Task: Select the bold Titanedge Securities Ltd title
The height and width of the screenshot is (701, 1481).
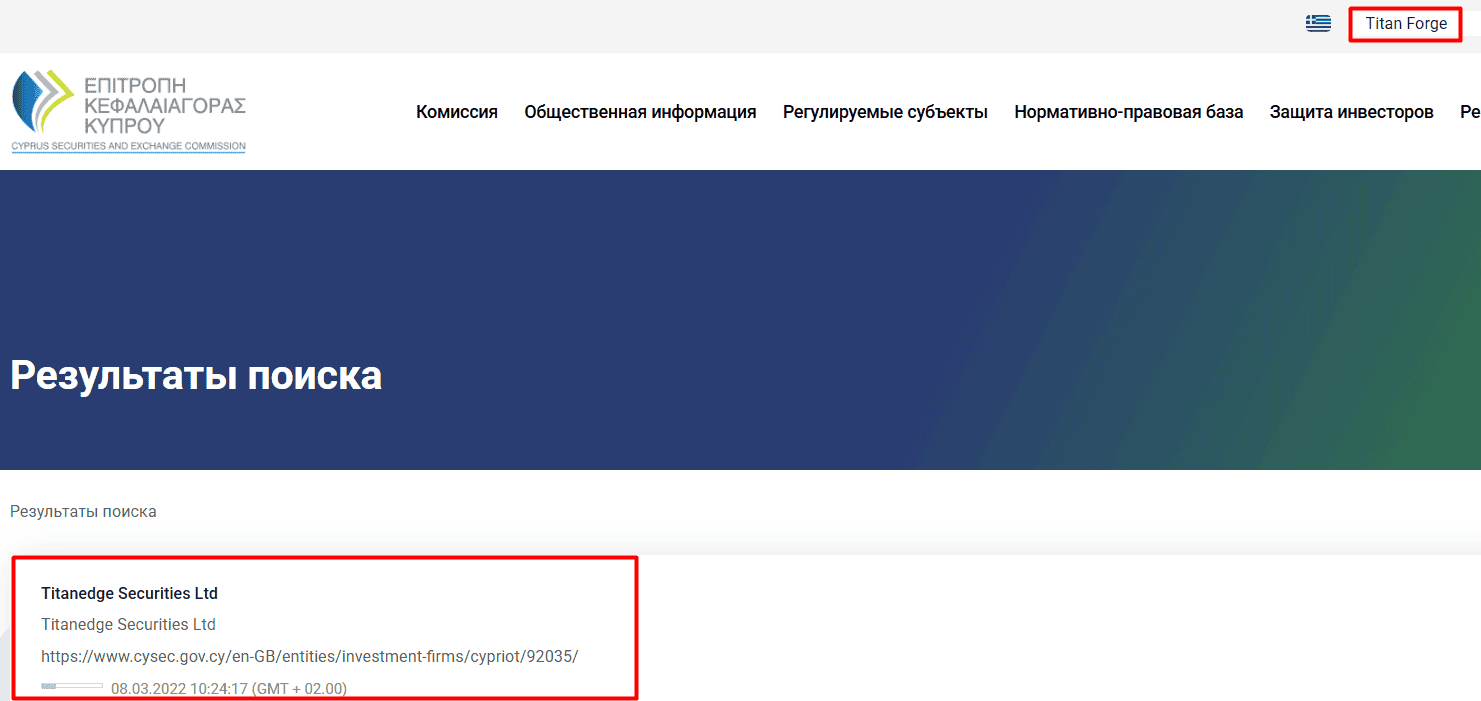Action: (129, 592)
